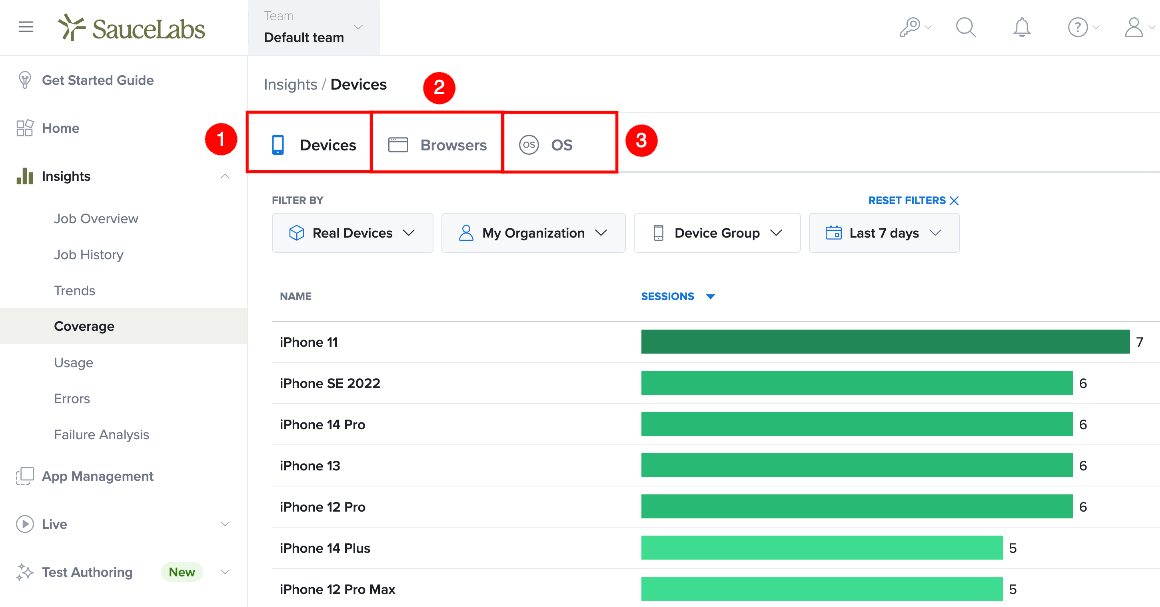Select iPhone 14 Pro row name
Image resolution: width=1160 pixels, height=607 pixels.
click(323, 424)
